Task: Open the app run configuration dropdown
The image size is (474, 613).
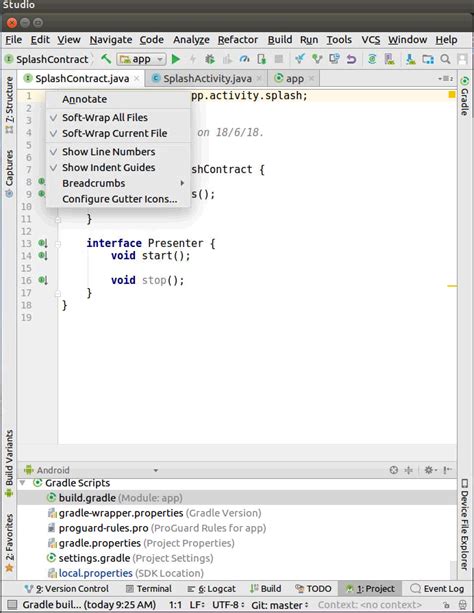Action: pyautogui.click(x=141, y=59)
